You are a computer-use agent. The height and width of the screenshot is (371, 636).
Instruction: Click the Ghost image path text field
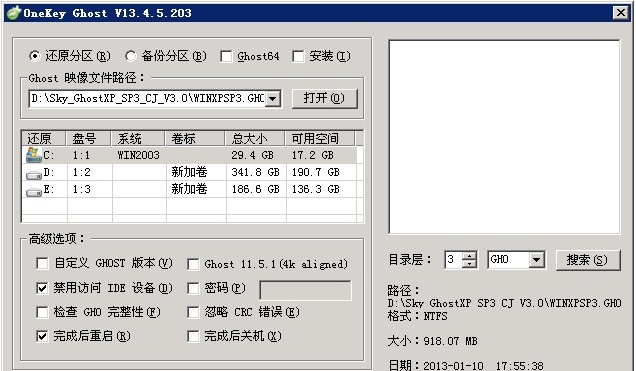point(147,99)
